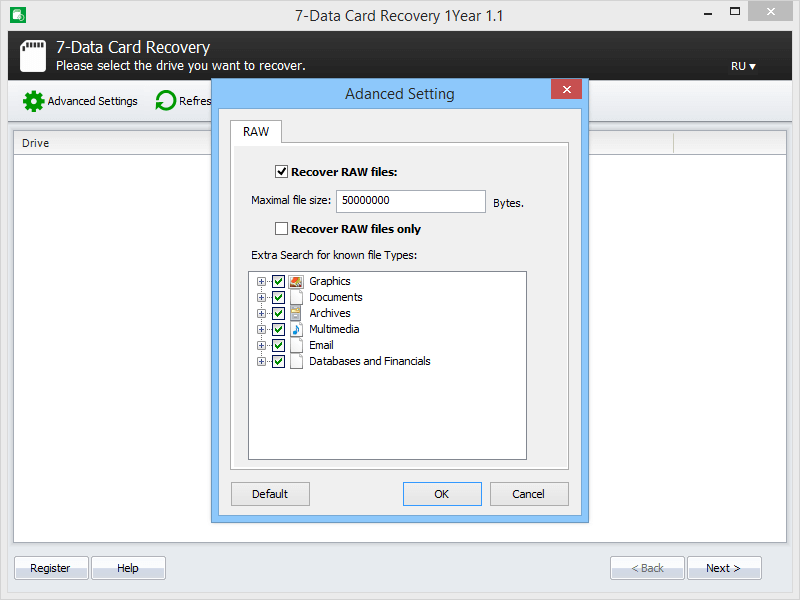This screenshot has height=600, width=800.
Task: Select the Graphics label in tree
Action: (330, 281)
